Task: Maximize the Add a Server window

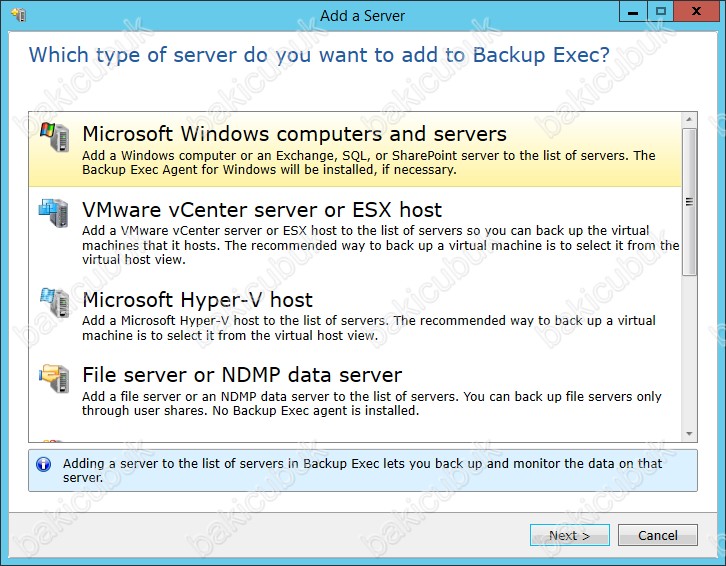Action: (x=659, y=11)
